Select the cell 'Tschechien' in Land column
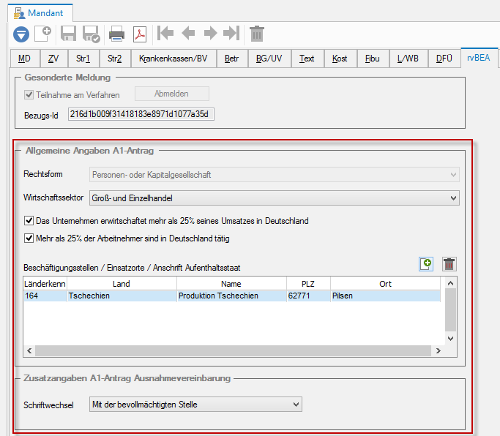Screen dimensions: 500x436 click(x=122, y=296)
